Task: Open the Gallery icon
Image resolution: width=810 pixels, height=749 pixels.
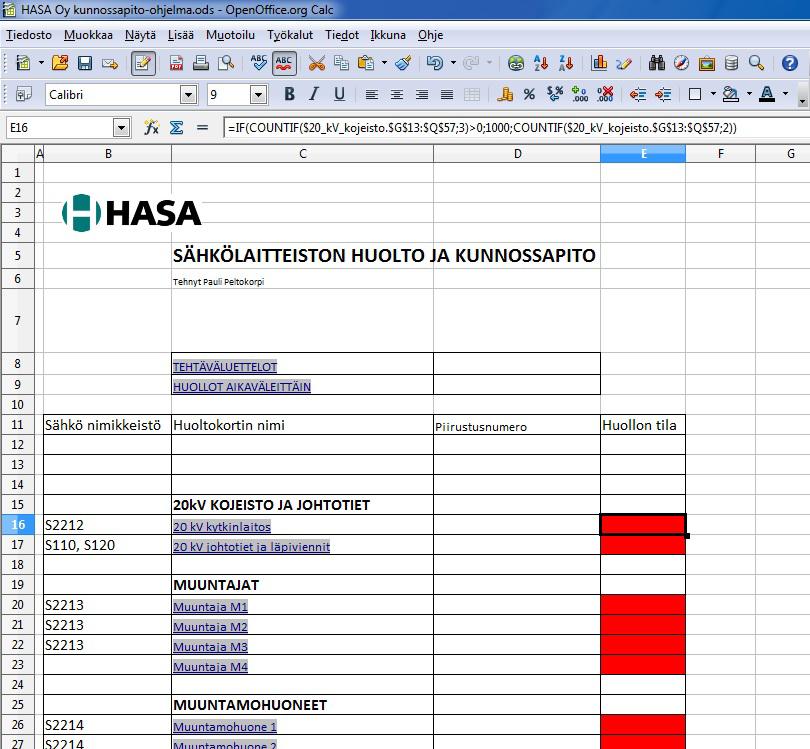Action: [x=706, y=64]
